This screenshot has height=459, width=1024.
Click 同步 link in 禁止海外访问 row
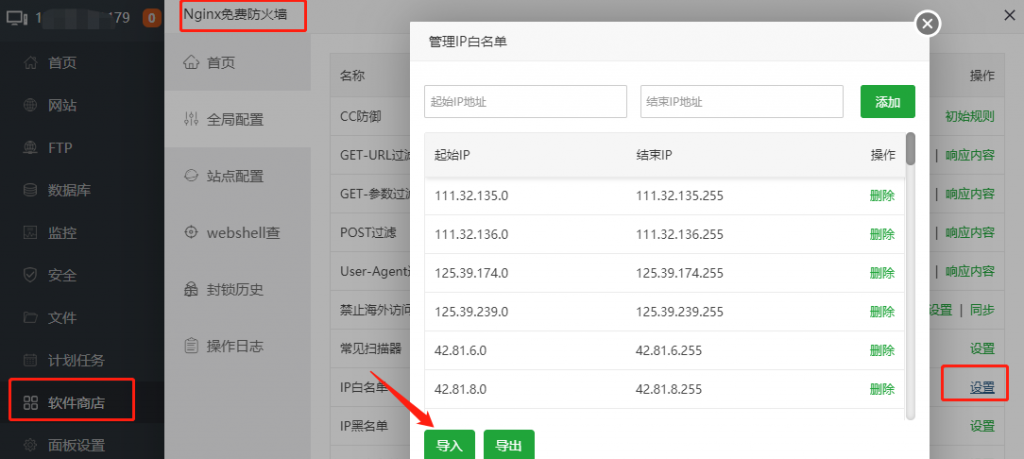982,310
